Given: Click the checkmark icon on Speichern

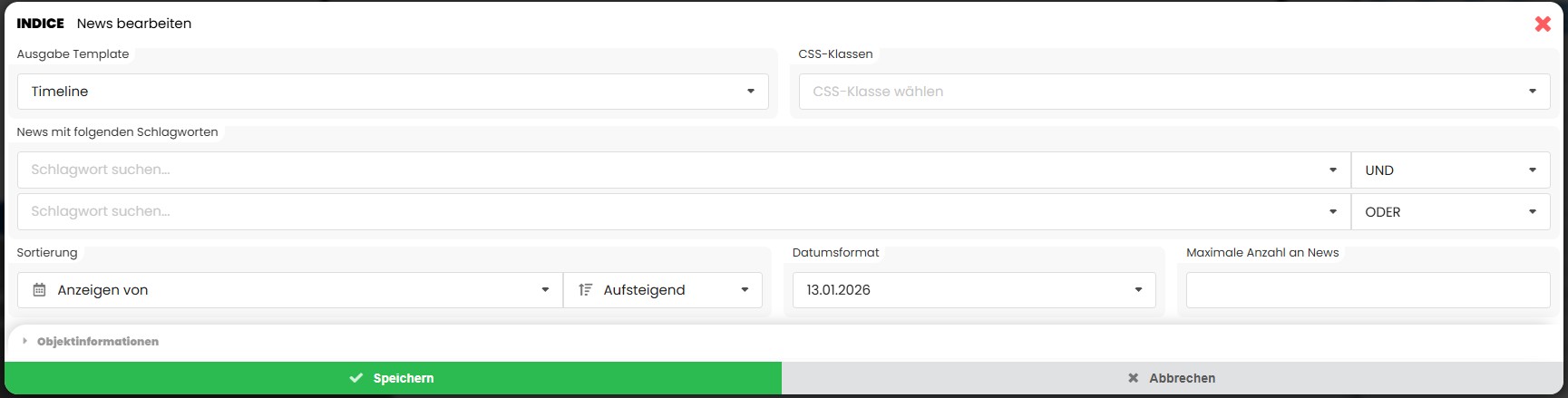Looking at the screenshot, I should point(356,378).
